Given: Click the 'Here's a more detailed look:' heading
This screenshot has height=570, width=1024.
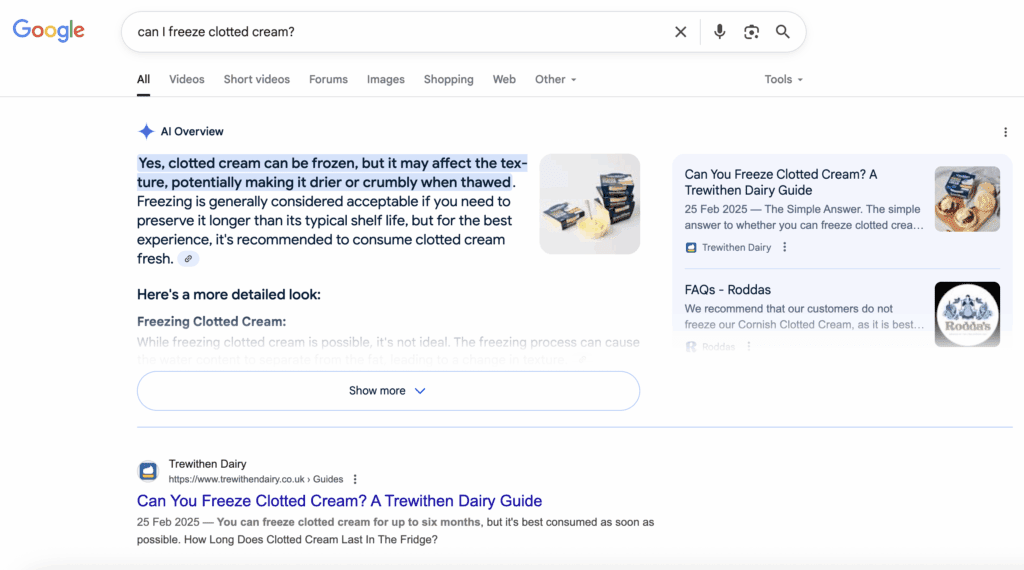Looking at the screenshot, I should click(229, 294).
